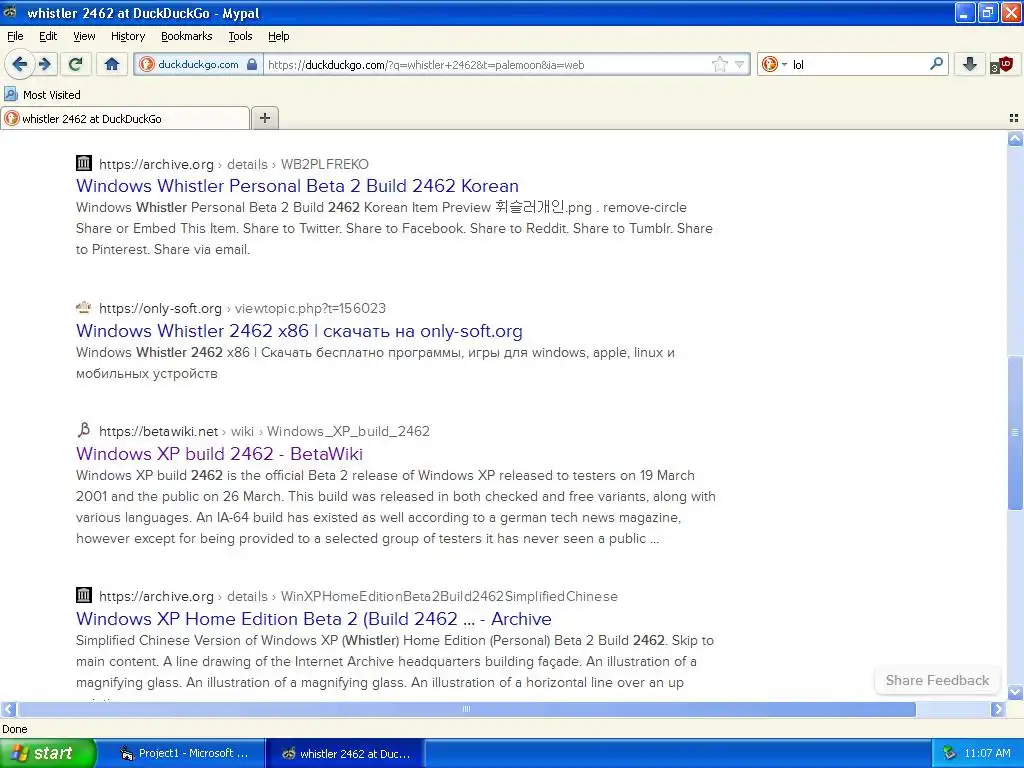
Task: Click the vertical scrollbar down arrow
Action: pos(1015,692)
